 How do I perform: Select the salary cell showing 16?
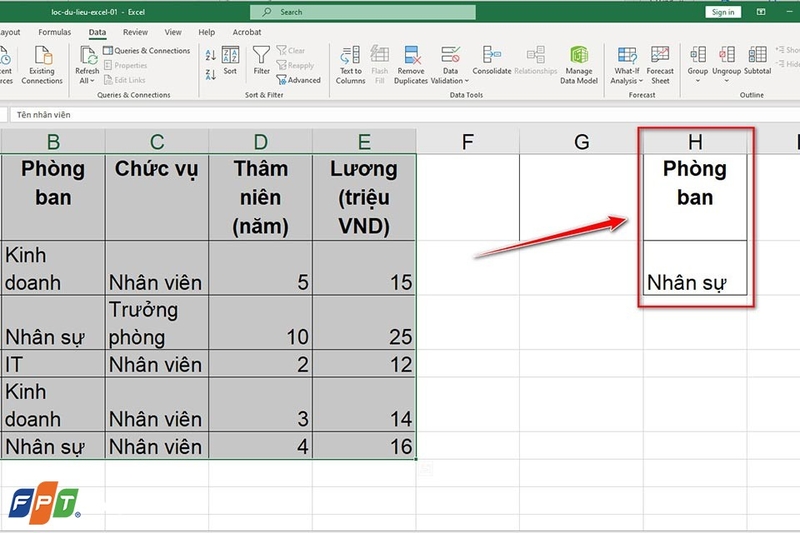(364, 446)
